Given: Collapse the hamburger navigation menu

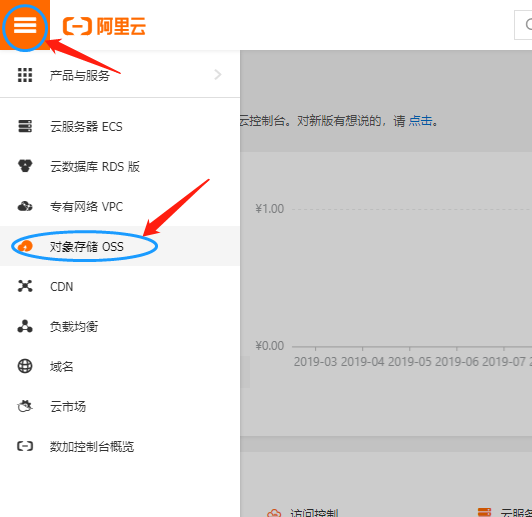Looking at the screenshot, I should tap(25, 25).
